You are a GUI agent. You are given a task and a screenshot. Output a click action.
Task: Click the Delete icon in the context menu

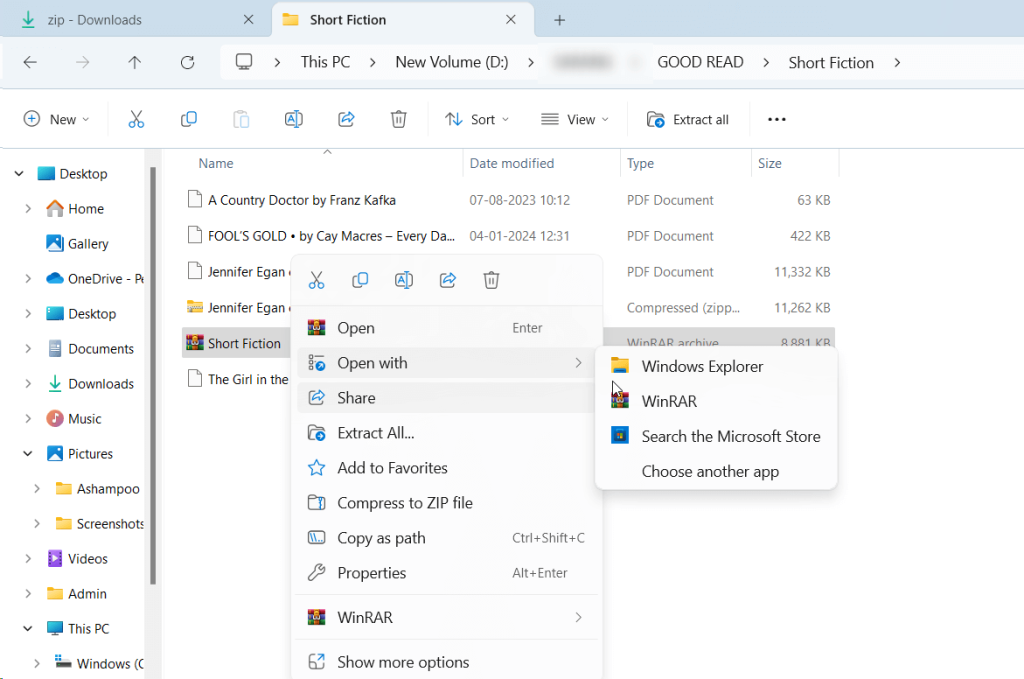click(491, 280)
